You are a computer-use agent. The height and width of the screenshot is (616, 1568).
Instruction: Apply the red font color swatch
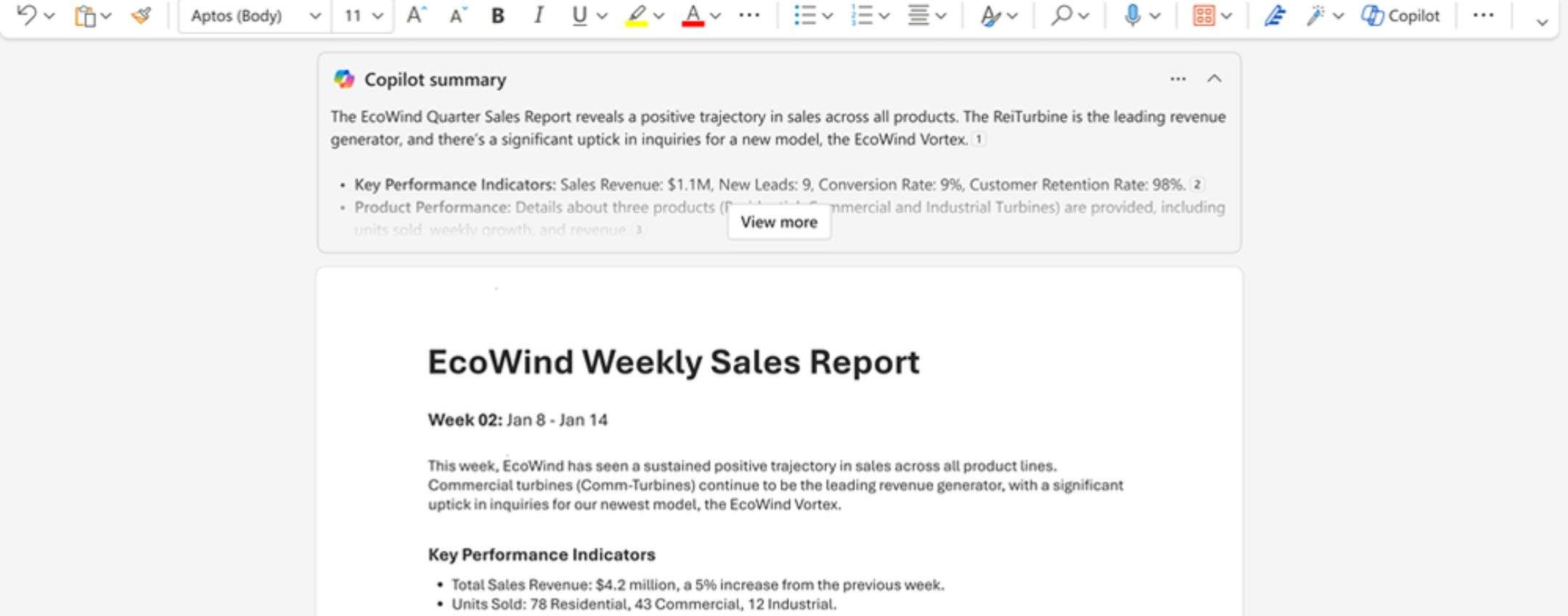693,15
